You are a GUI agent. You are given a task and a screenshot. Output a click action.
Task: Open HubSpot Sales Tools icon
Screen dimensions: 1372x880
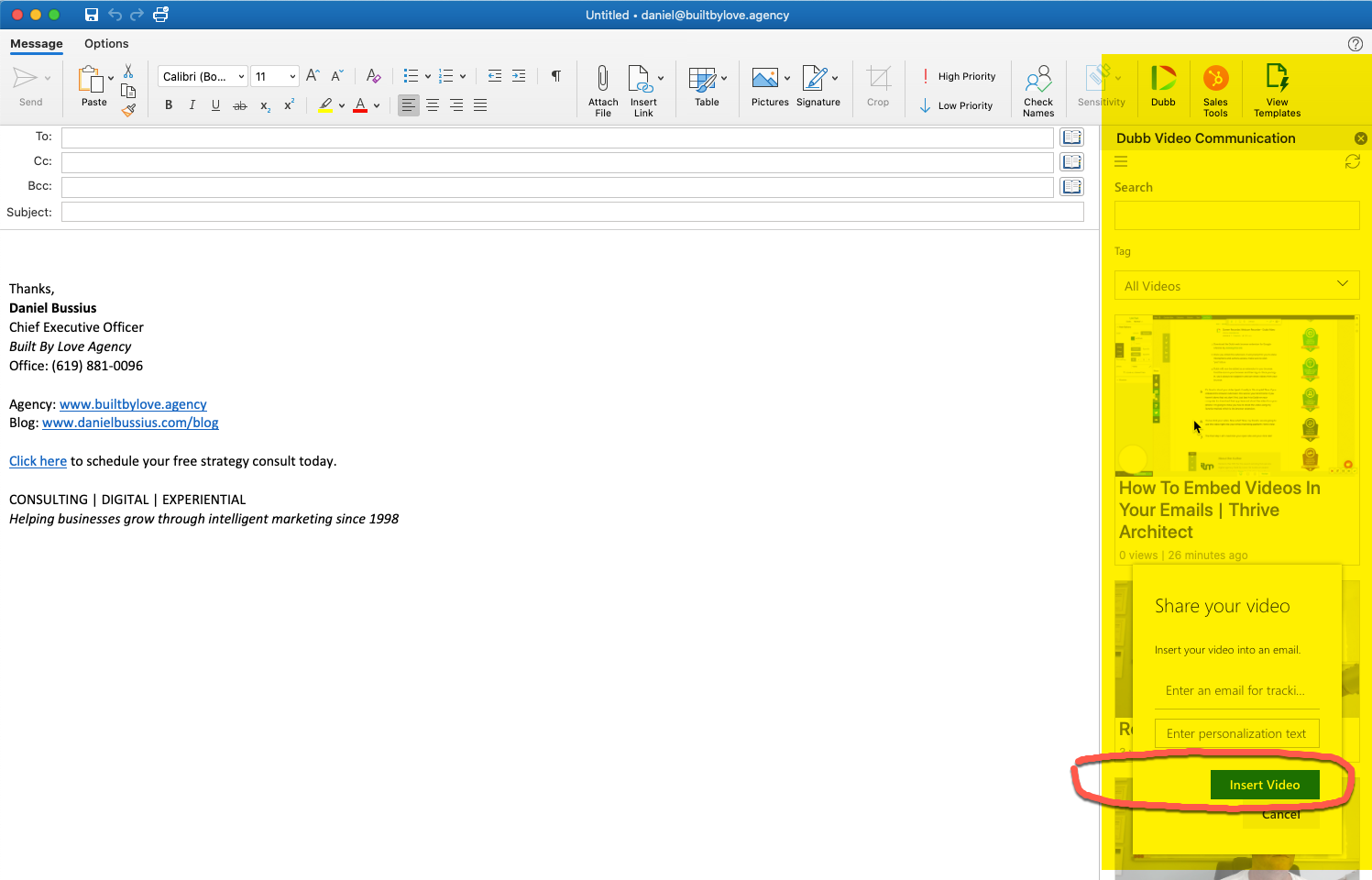(1215, 80)
